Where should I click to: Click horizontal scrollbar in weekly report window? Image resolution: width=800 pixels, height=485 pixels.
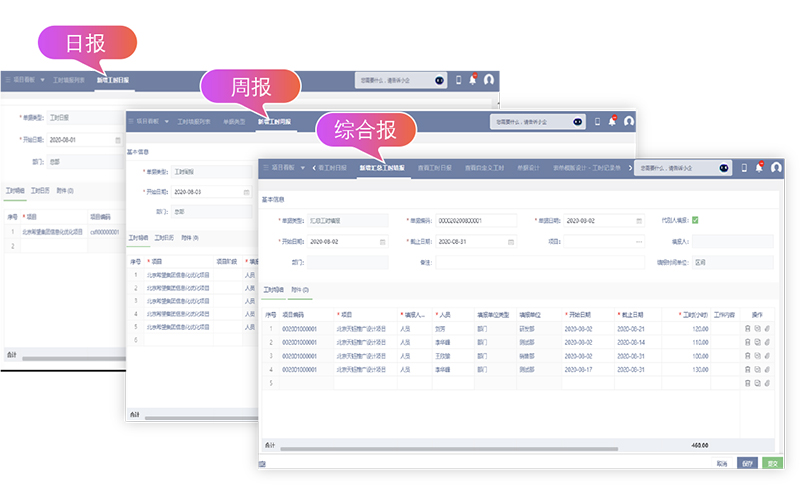pyautogui.click(x=202, y=418)
